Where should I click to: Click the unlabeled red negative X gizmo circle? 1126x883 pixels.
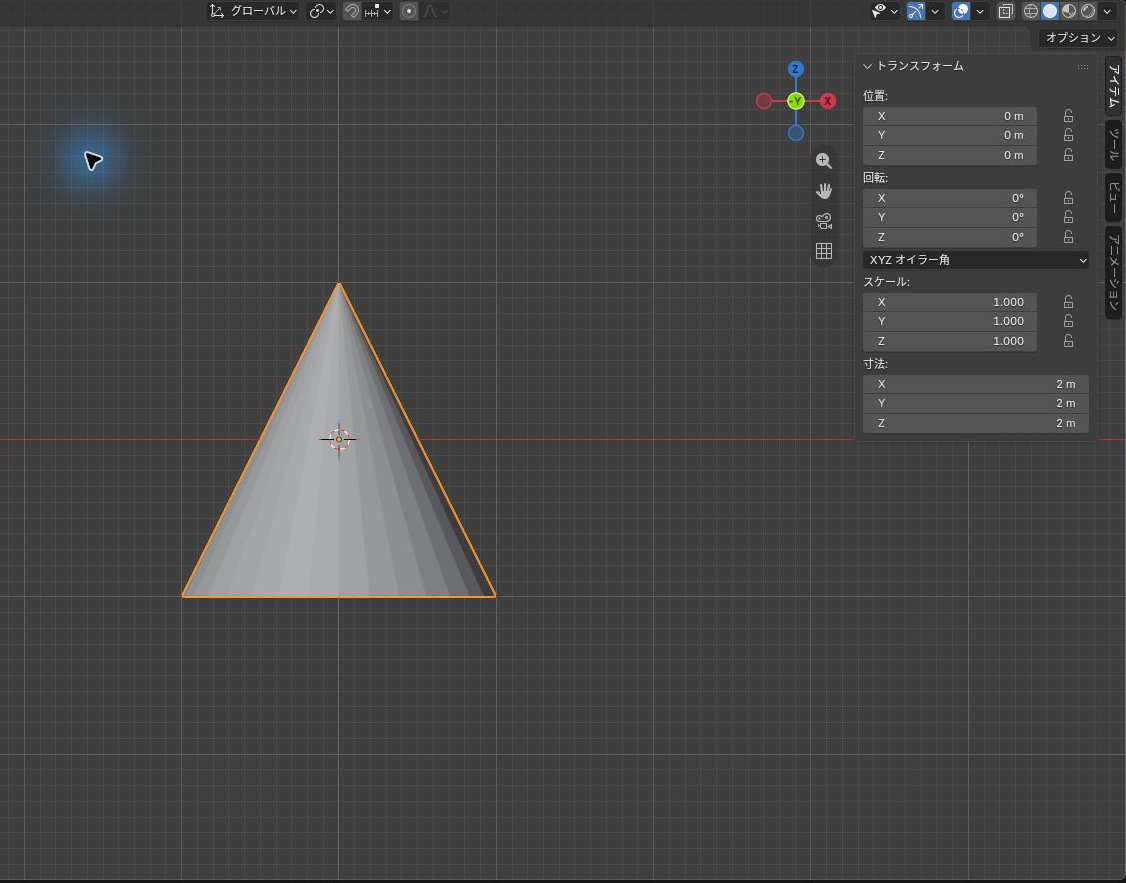coord(764,101)
